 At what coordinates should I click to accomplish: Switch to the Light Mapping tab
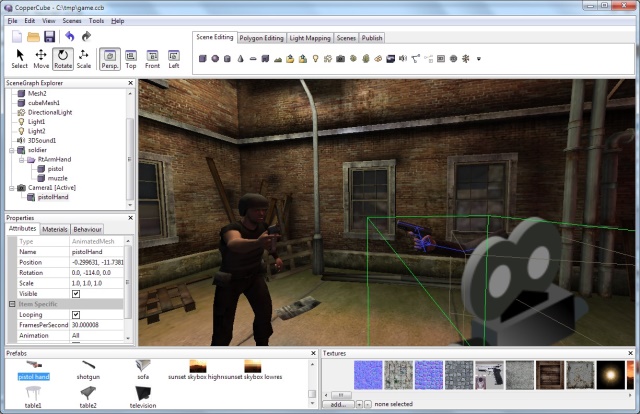coord(310,38)
